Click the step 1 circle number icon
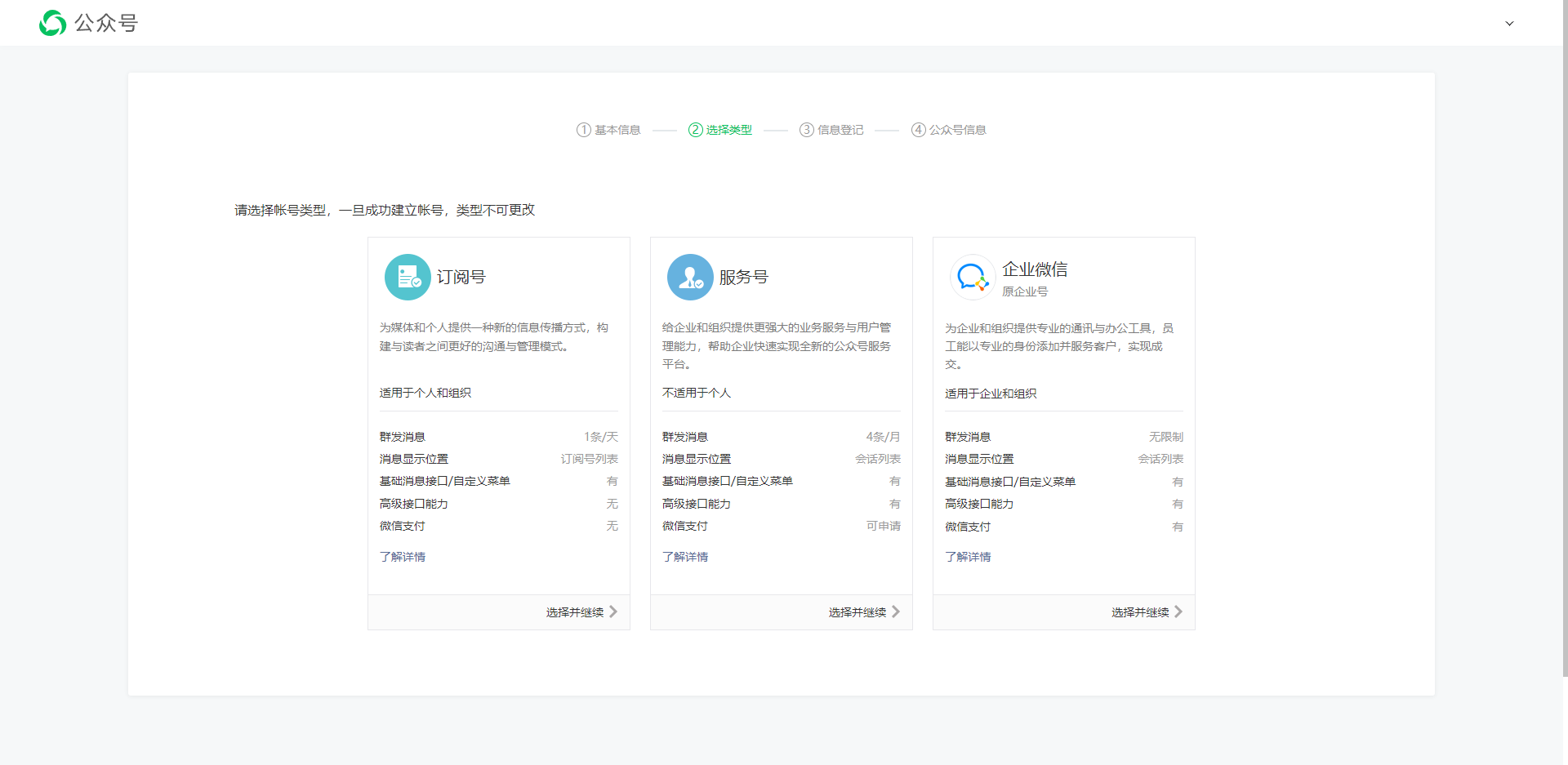Screen dimensions: 1568x765 click(x=584, y=130)
